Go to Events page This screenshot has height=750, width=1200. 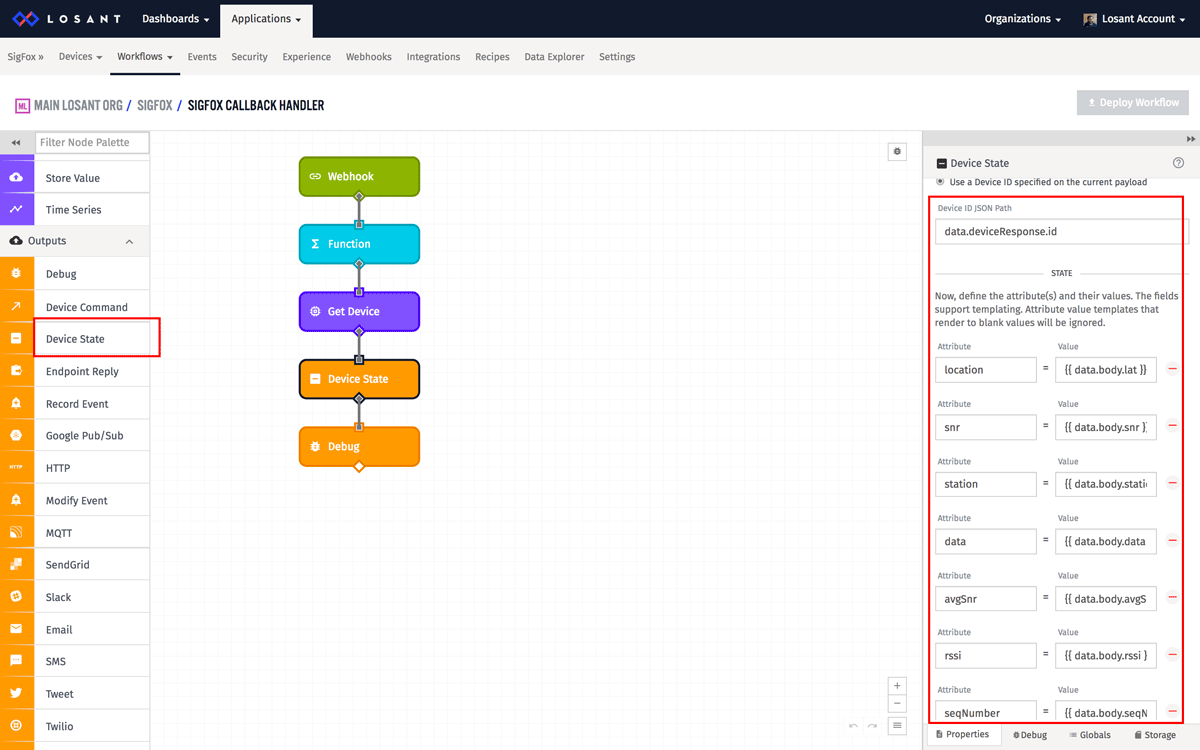point(202,57)
